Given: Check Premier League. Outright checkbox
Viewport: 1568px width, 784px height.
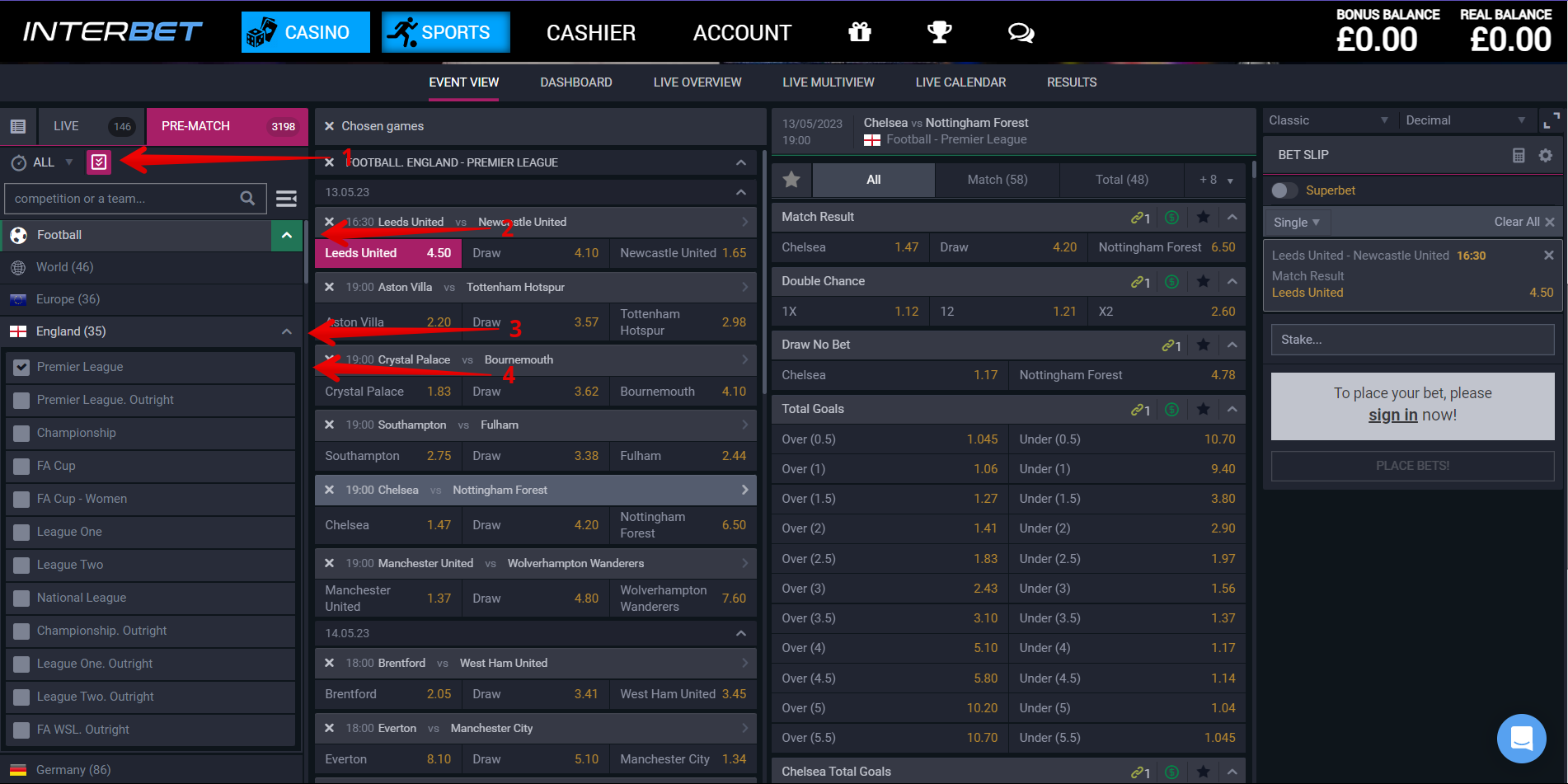Looking at the screenshot, I should [x=21, y=400].
